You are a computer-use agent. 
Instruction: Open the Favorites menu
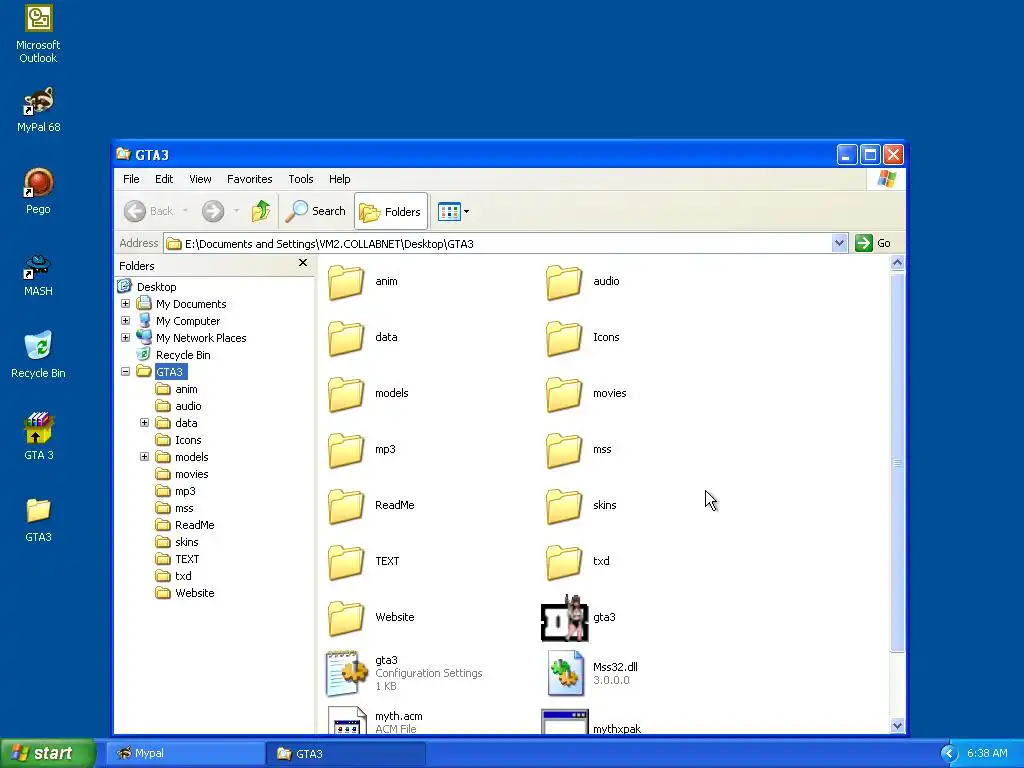249,179
